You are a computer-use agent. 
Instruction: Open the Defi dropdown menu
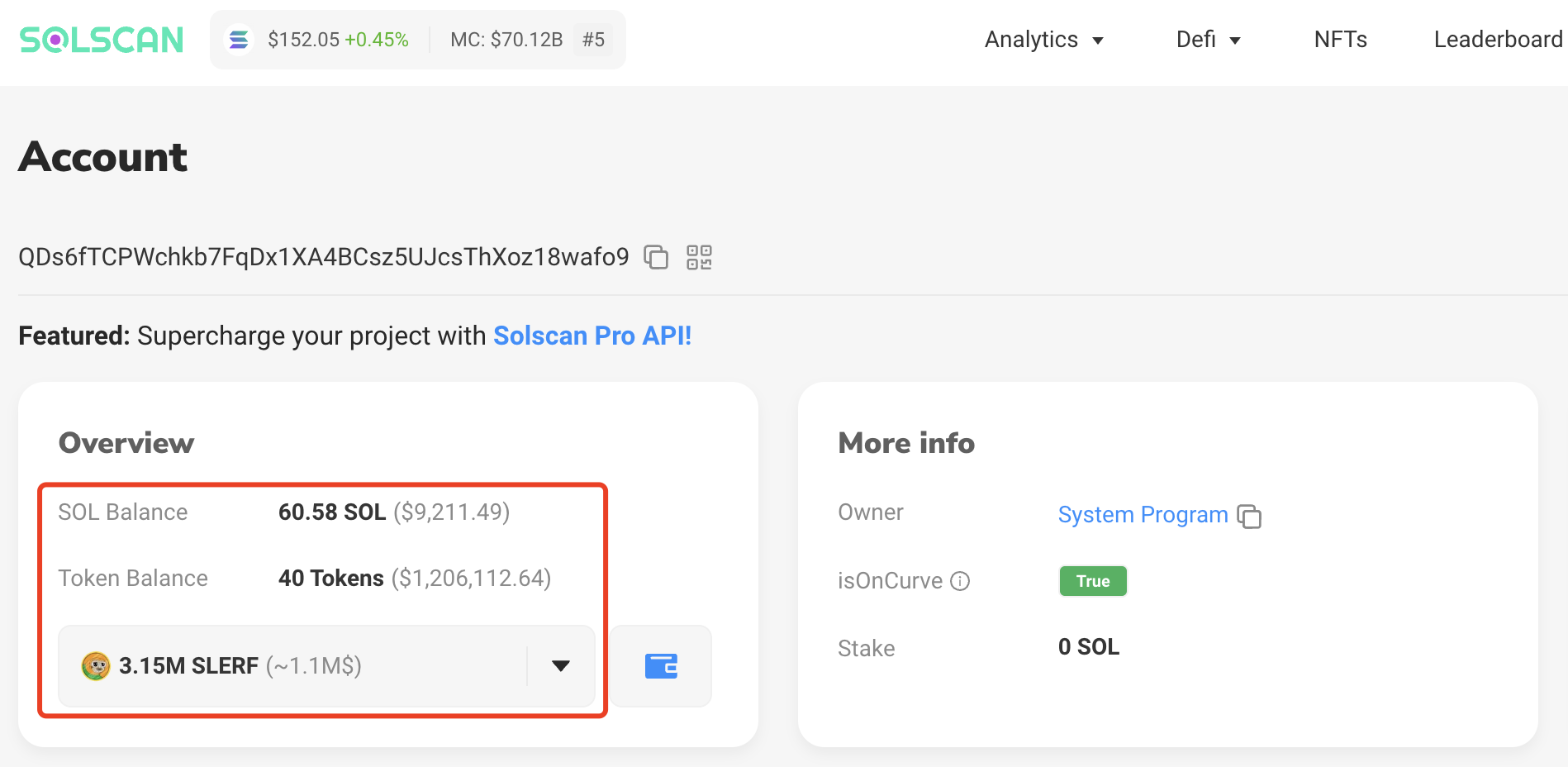tap(1208, 40)
